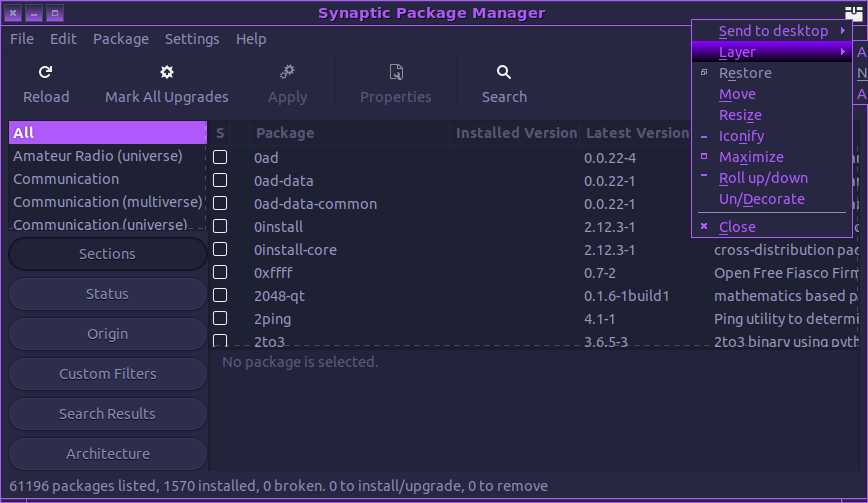Sort by Installed Version column header
This screenshot has height=503, width=868.
pyautogui.click(x=515, y=133)
